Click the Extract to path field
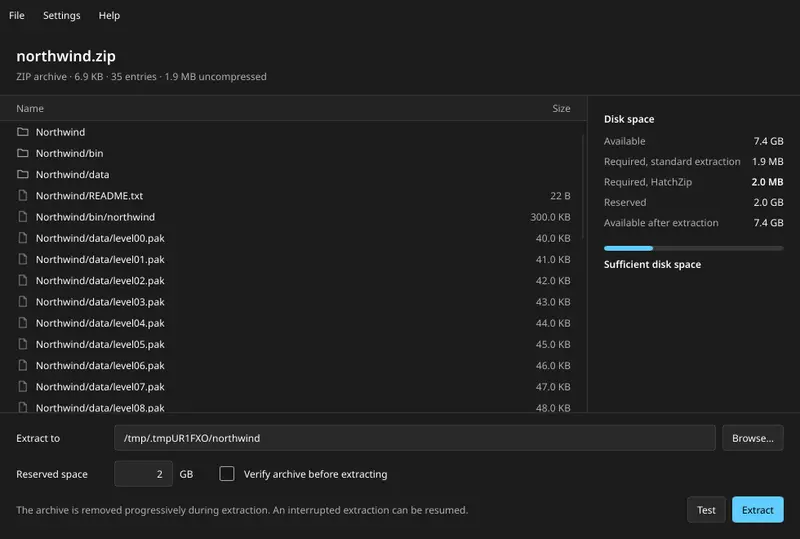This screenshot has height=539, width=800. coord(415,438)
